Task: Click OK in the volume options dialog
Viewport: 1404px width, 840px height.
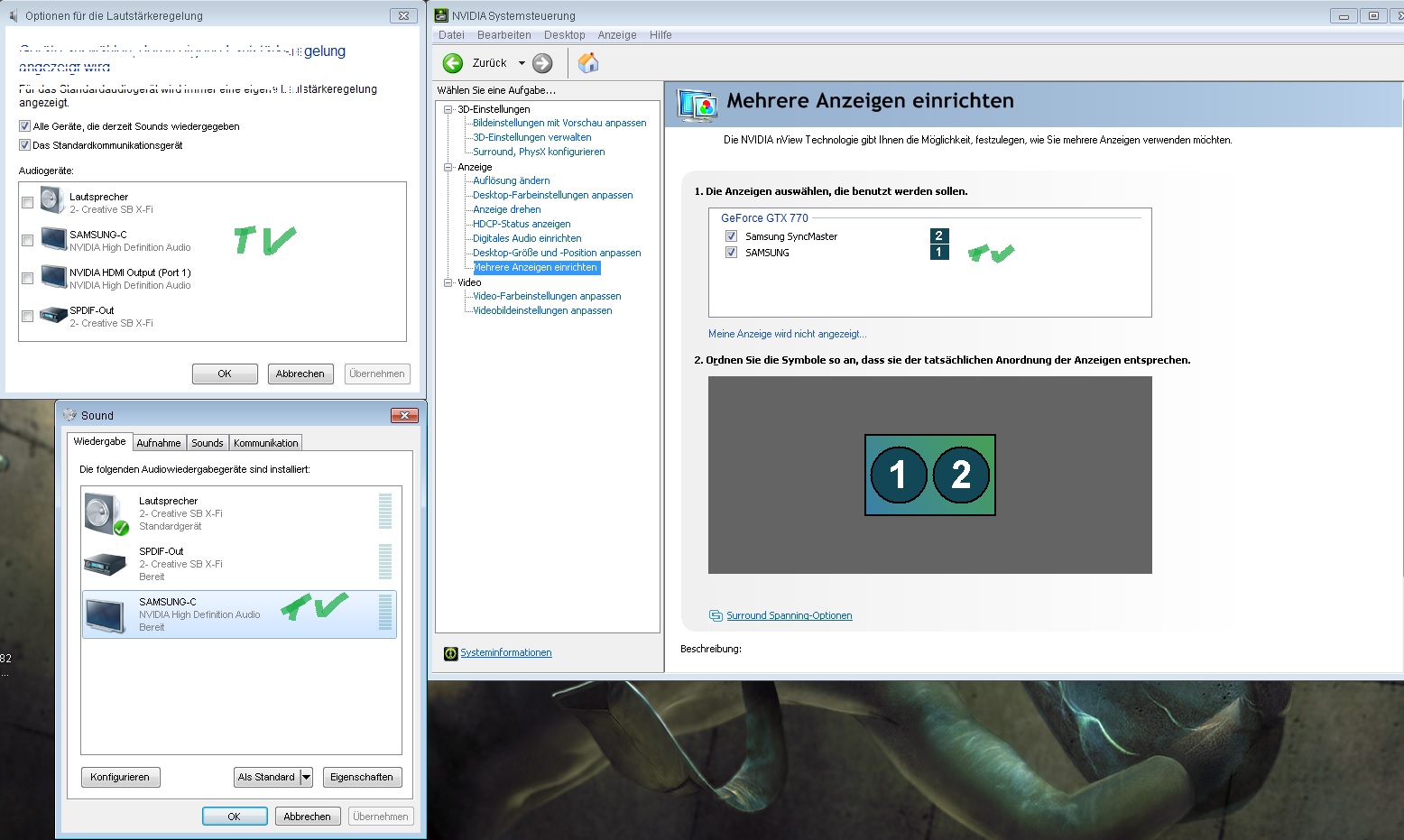Action: [225, 374]
